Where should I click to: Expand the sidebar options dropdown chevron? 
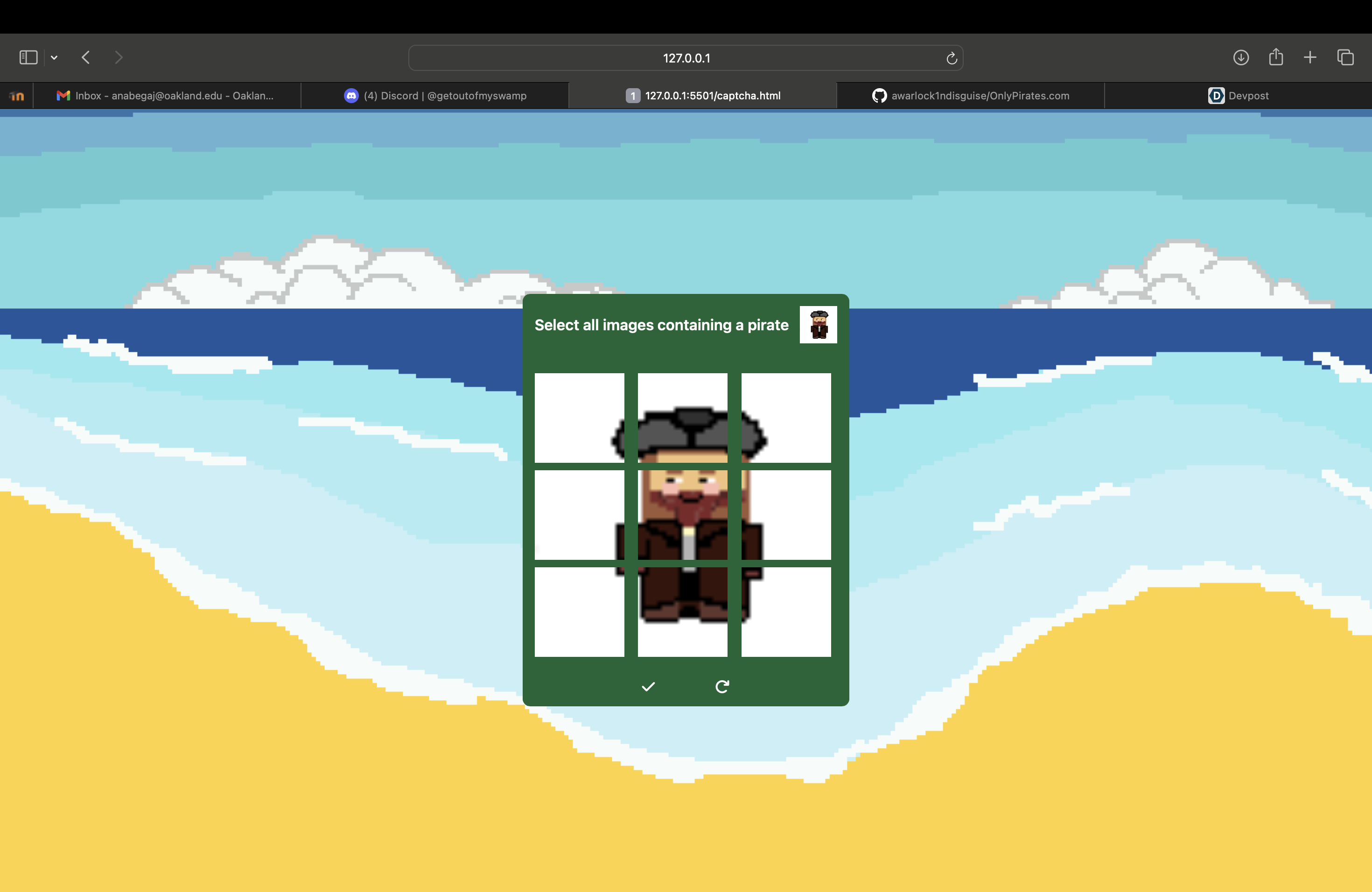click(54, 58)
